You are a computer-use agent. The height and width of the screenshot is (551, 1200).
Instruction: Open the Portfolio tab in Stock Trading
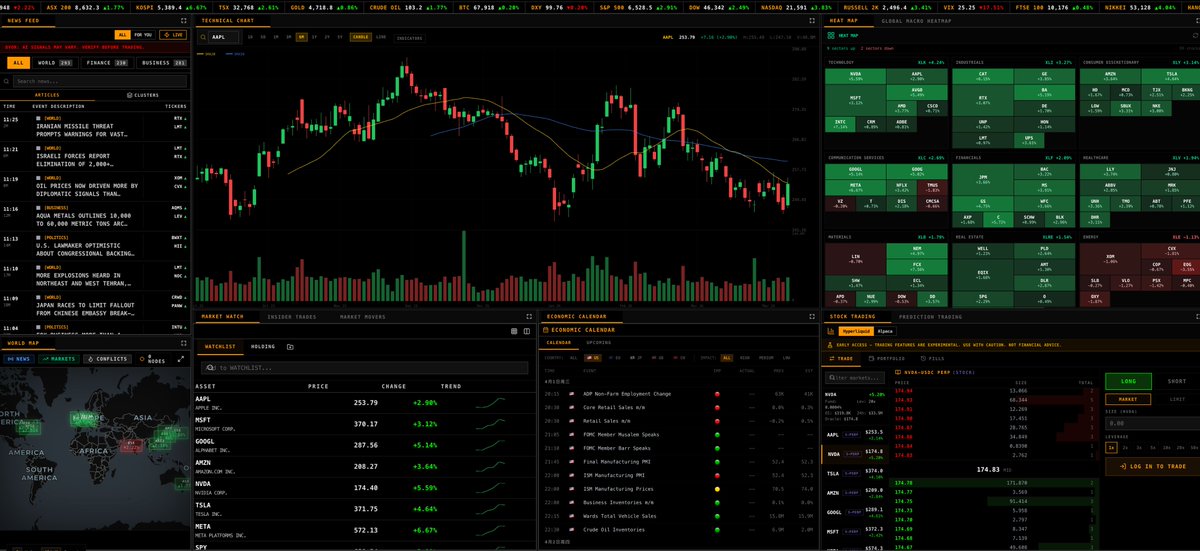point(889,357)
